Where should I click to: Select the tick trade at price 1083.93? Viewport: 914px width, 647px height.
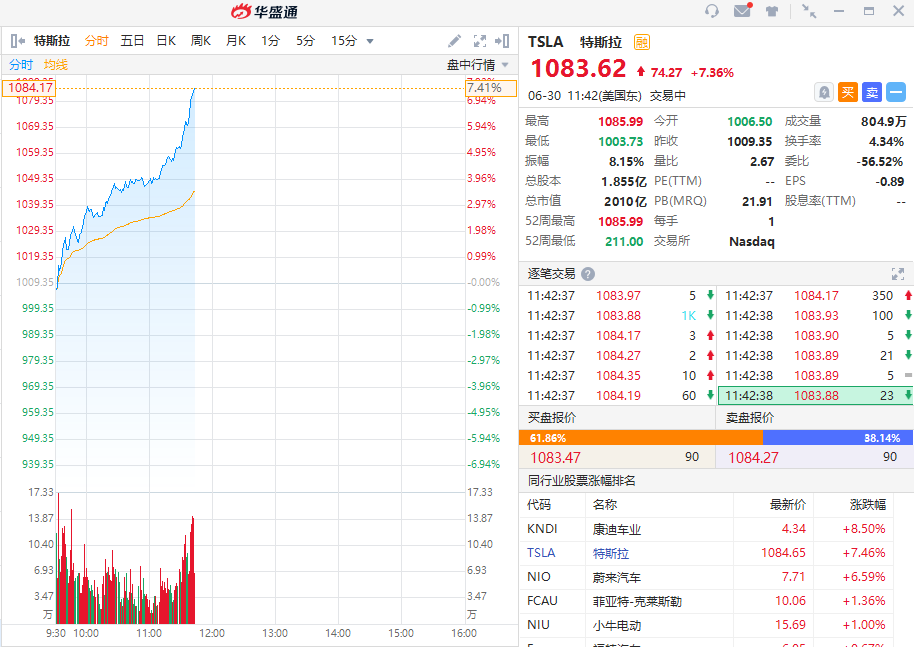[815, 315]
